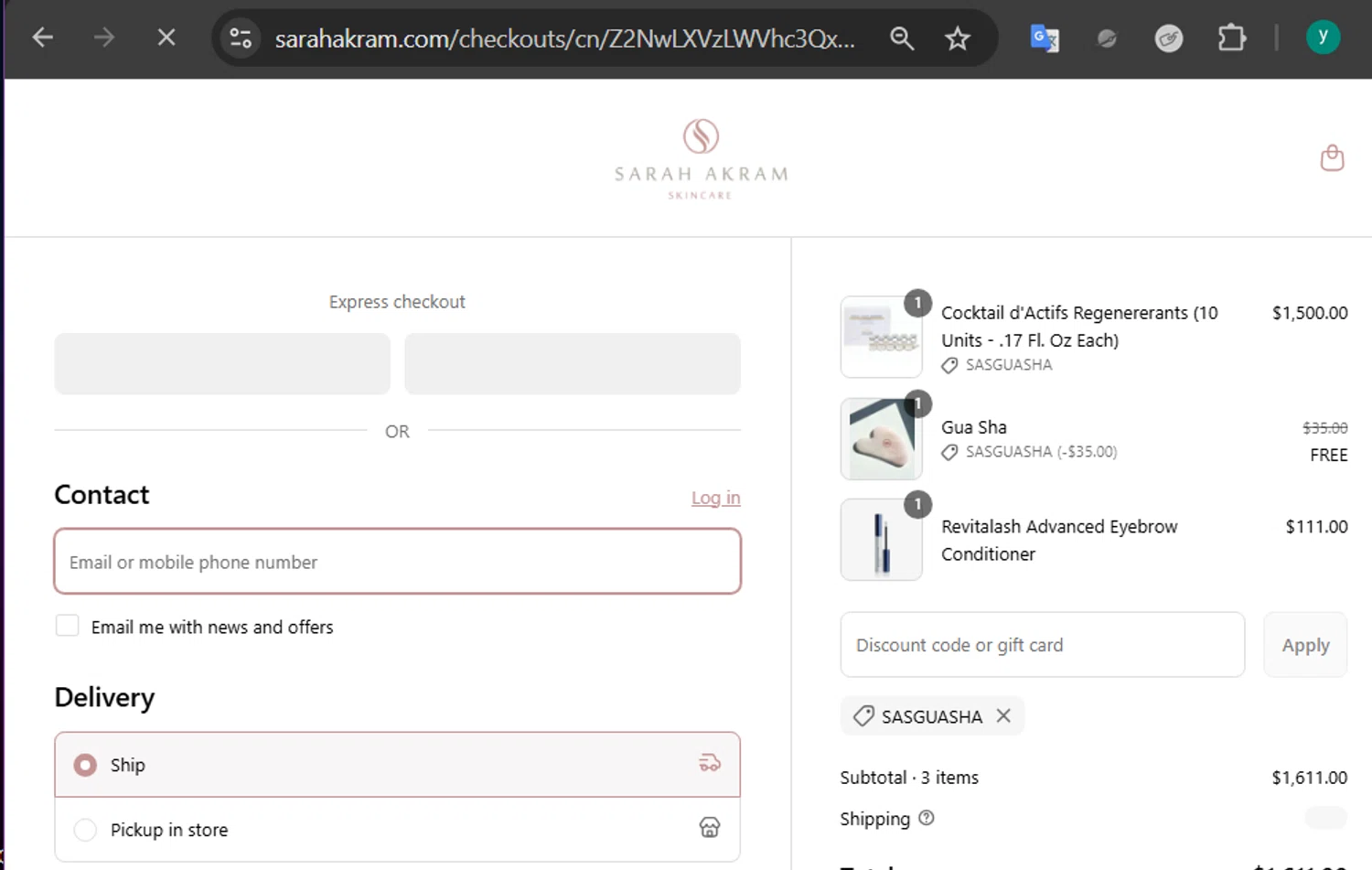Click the second express checkout button placeholder
Screen dimensions: 1372x870
[x=573, y=363]
